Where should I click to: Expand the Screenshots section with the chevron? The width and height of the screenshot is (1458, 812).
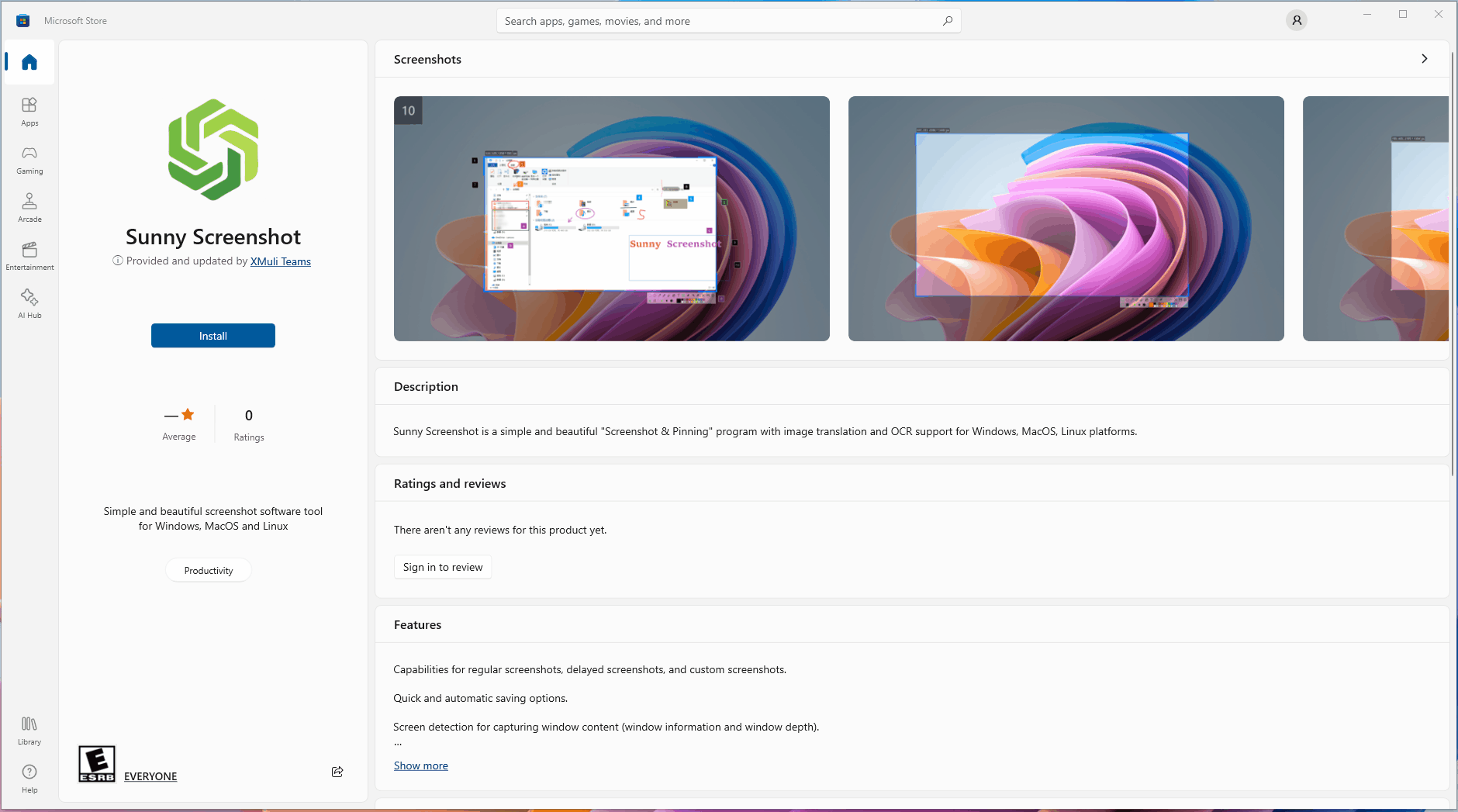(x=1424, y=59)
